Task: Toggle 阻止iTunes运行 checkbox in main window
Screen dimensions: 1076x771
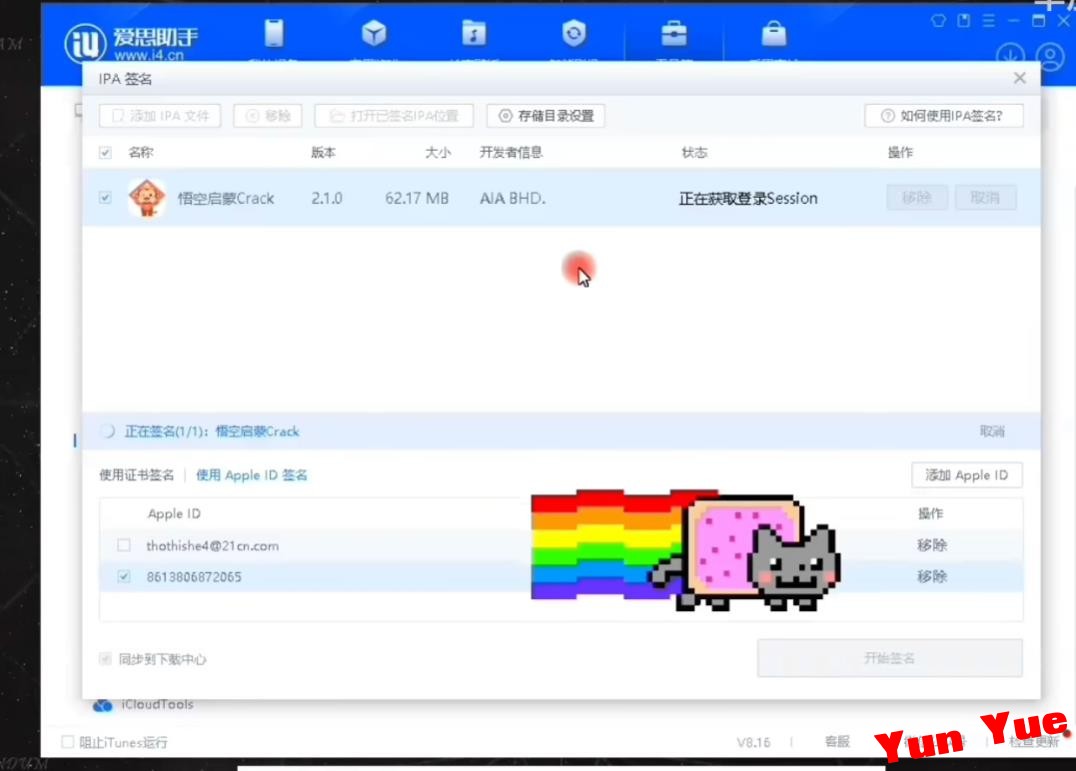Action: 67,742
